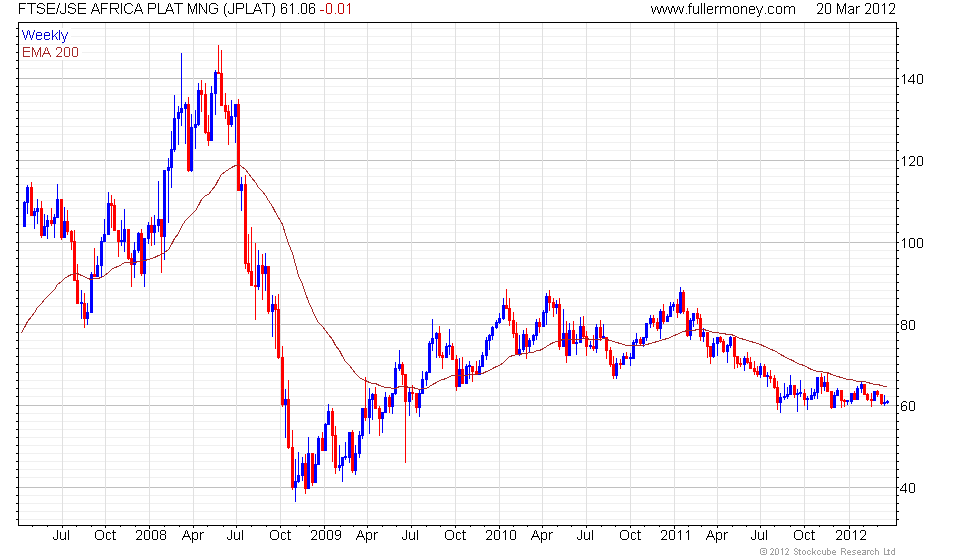Click the 100 price axis label
Viewport: 980px width, 560px height.
[x=911, y=243]
